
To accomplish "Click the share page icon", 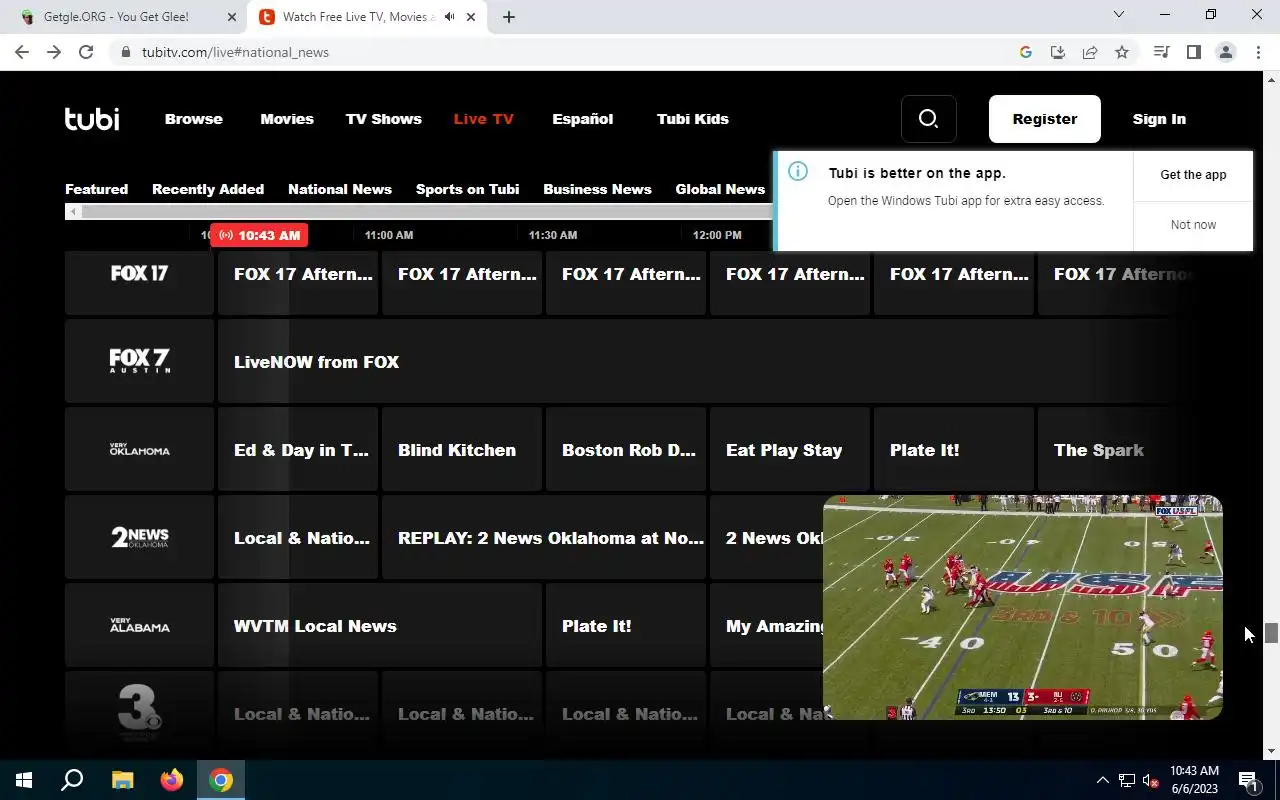I will coord(1090,52).
